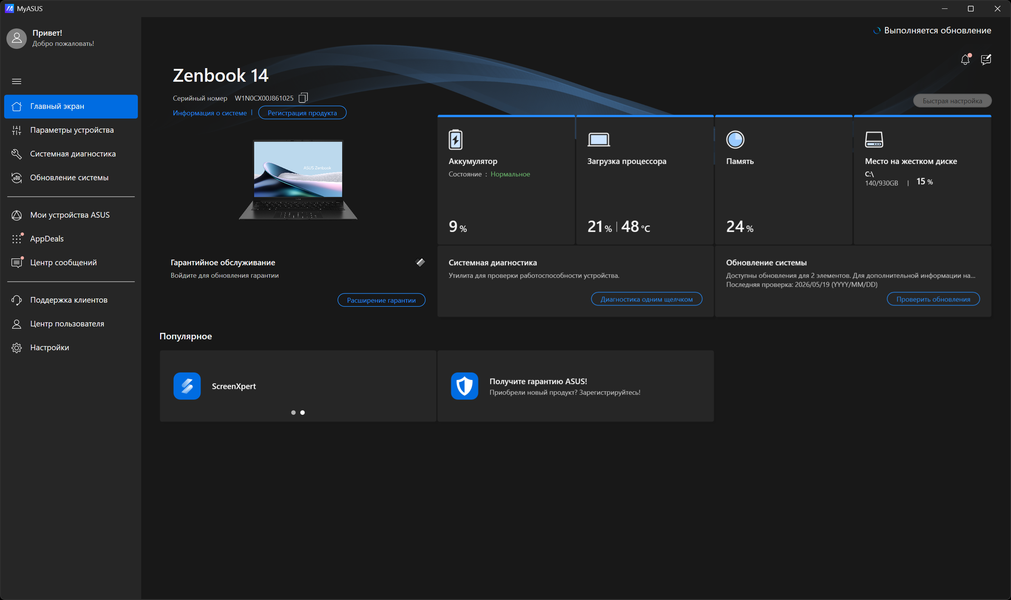Click the ScreenXpert label

(234, 386)
